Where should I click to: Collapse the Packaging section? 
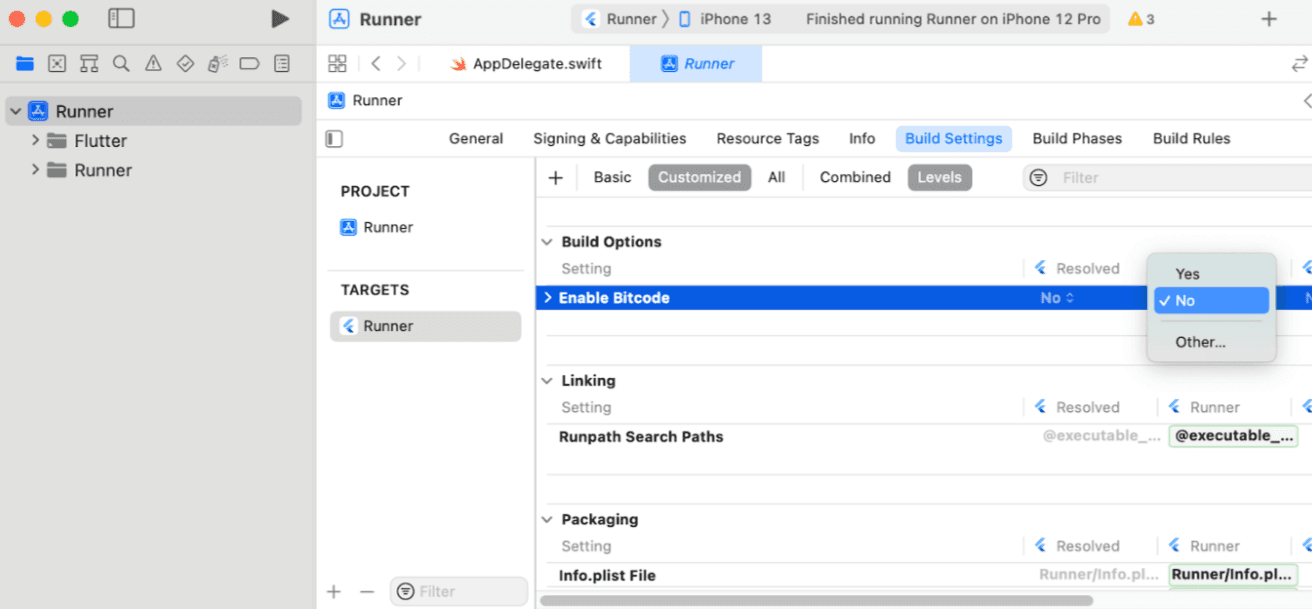pos(547,520)
